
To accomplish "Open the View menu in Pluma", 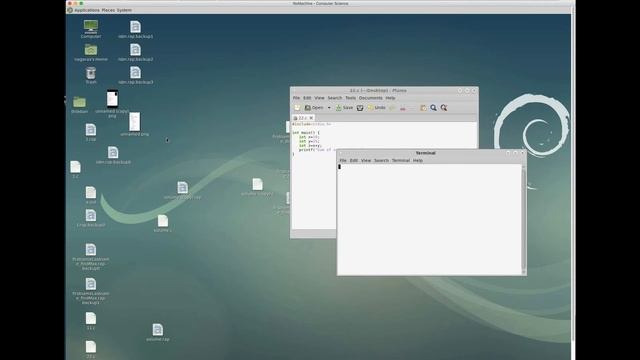I will 319,98.
